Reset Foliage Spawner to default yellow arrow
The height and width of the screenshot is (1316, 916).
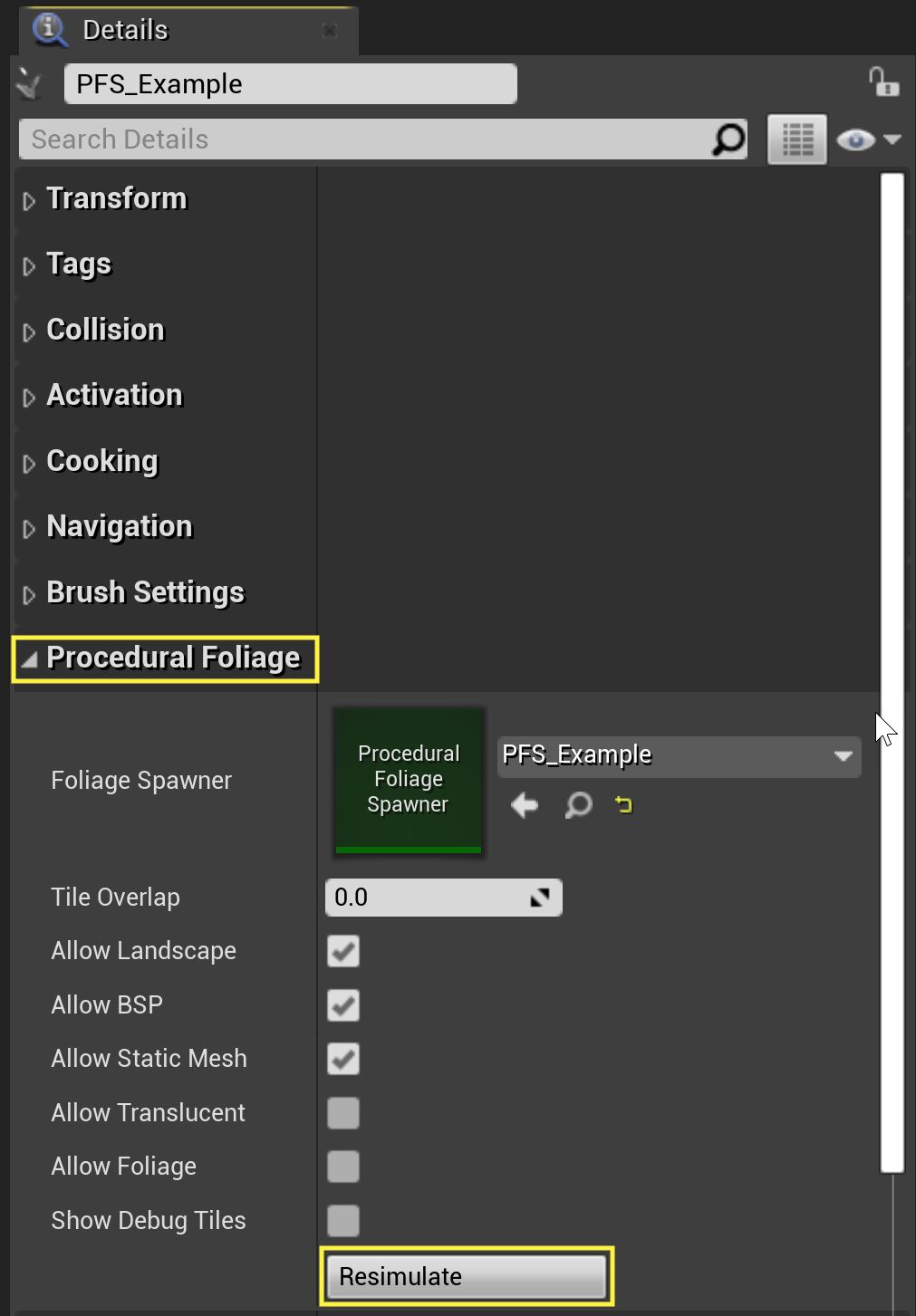tap(623, 804)
